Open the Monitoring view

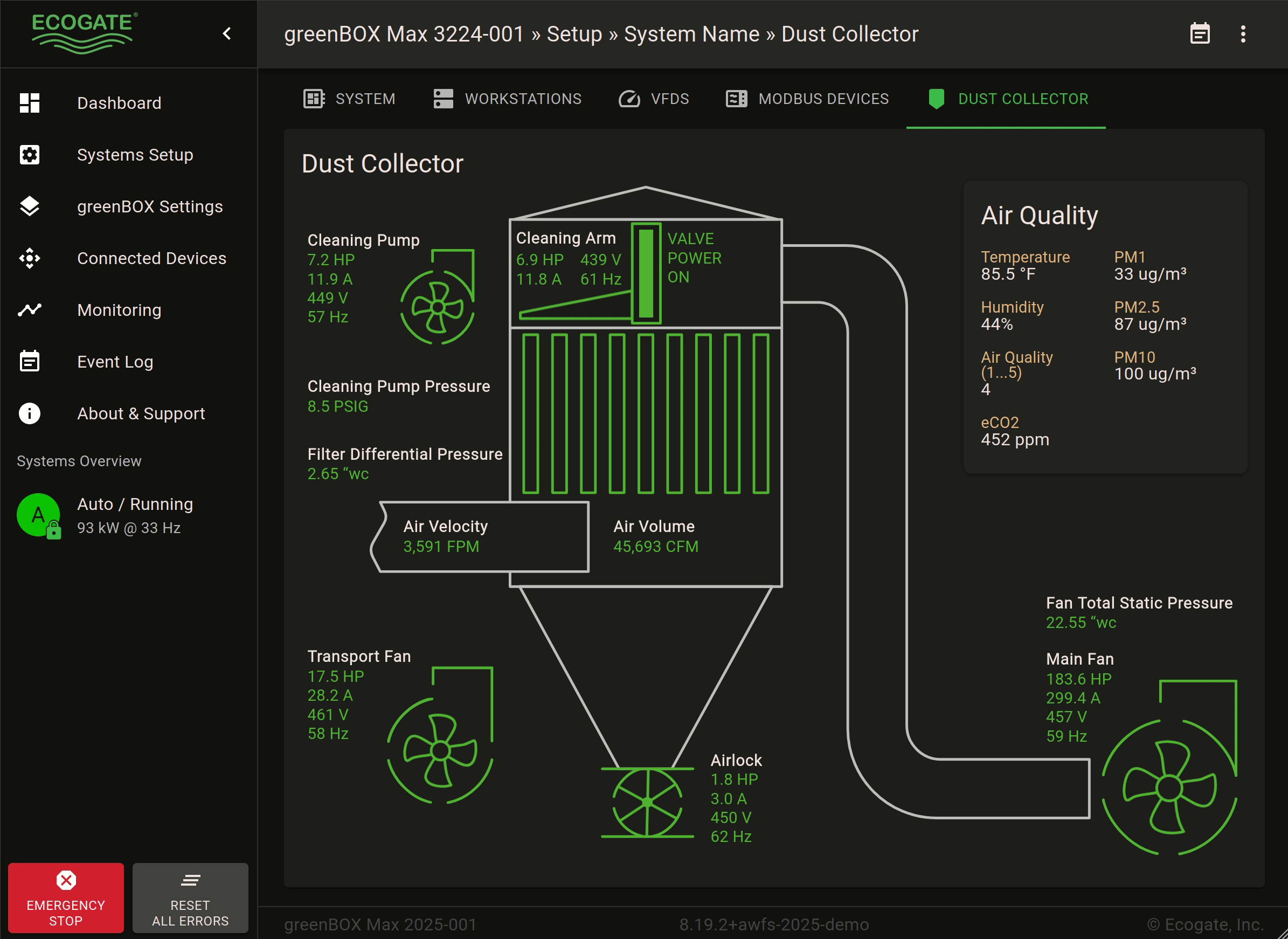119,310
